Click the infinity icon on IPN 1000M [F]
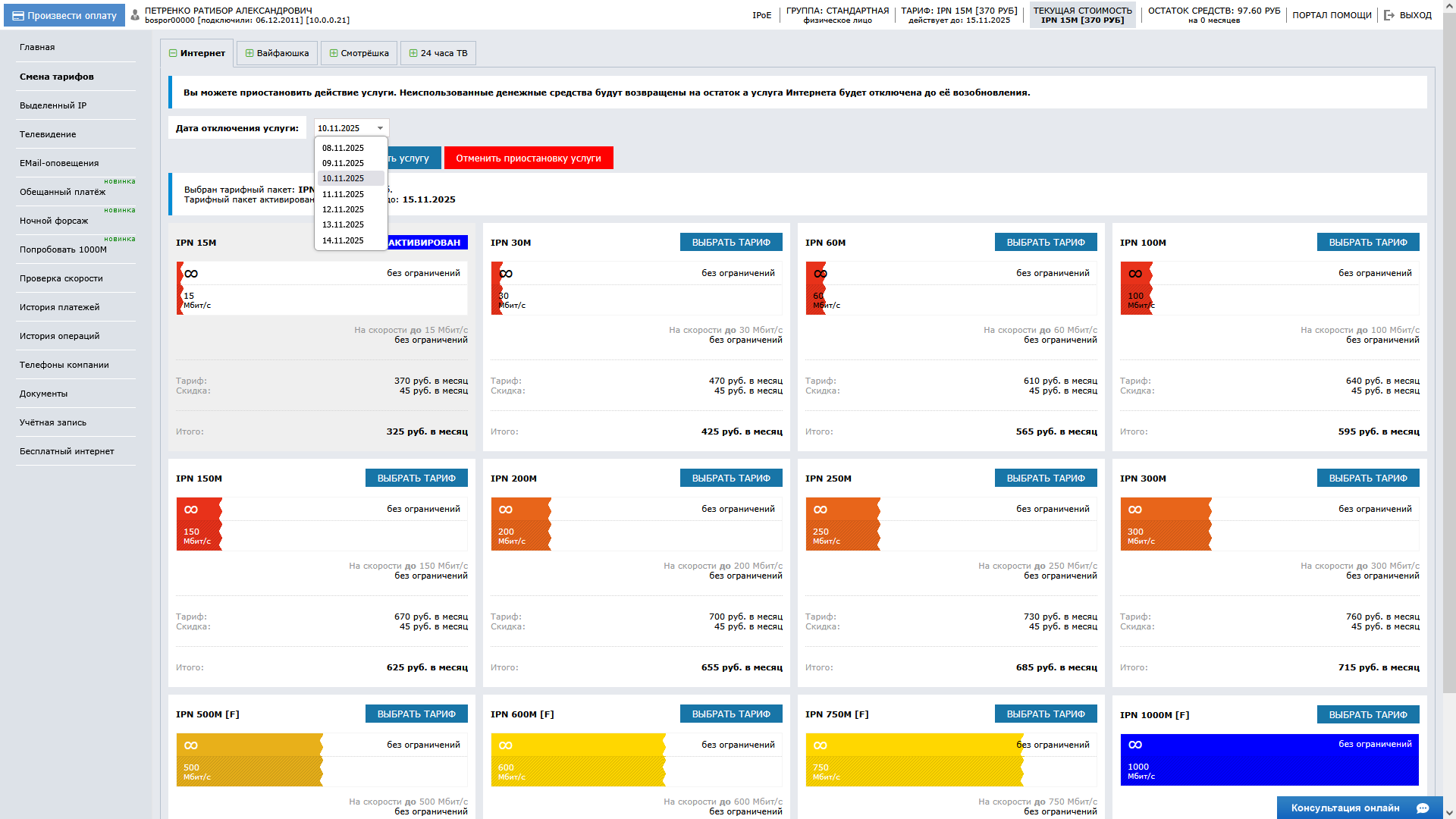Viewport: 1456px width, 819px height. (1135, 745)
